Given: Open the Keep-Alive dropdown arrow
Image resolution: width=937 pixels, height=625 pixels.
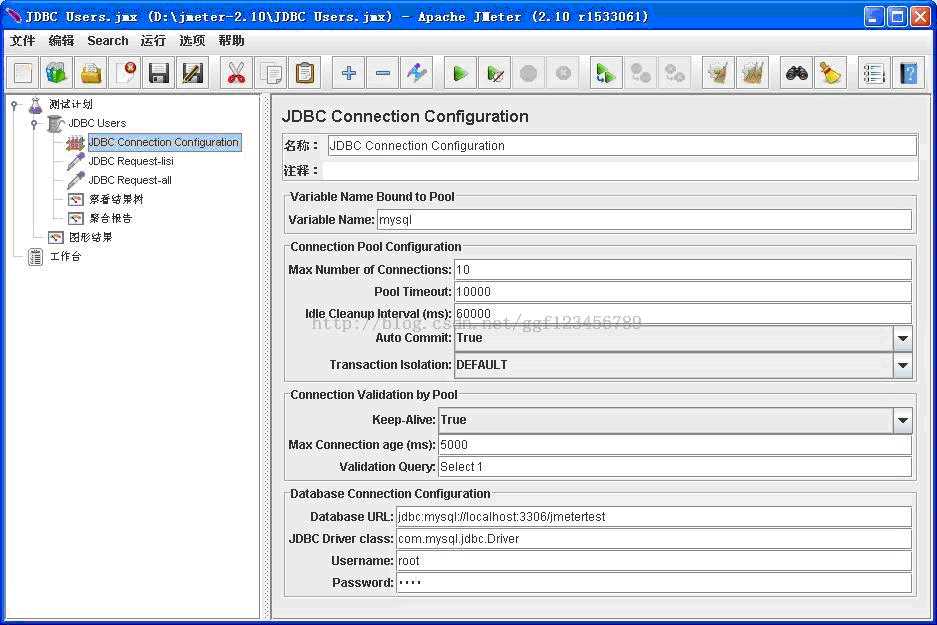Looking at the screenshot, I should (903, 420).
